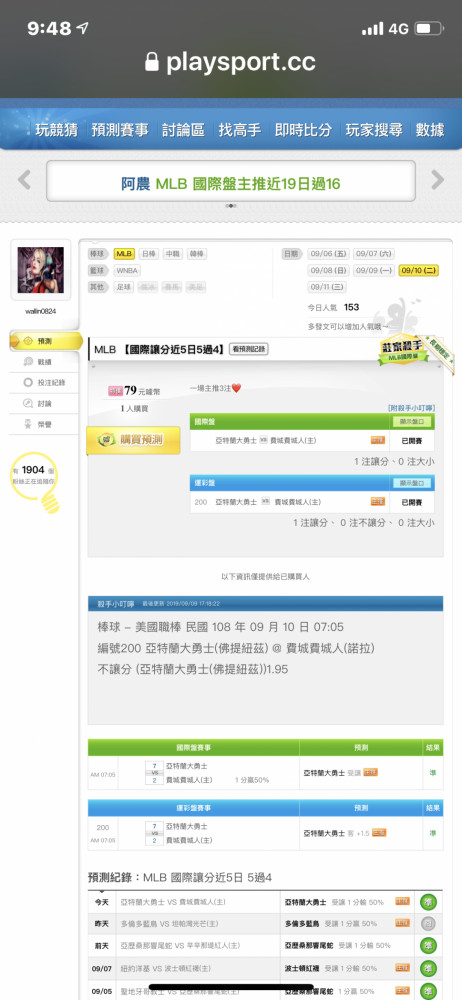
Task: Open the 投注紀錄 sidebar icon item
Action: tap(45, 383)
